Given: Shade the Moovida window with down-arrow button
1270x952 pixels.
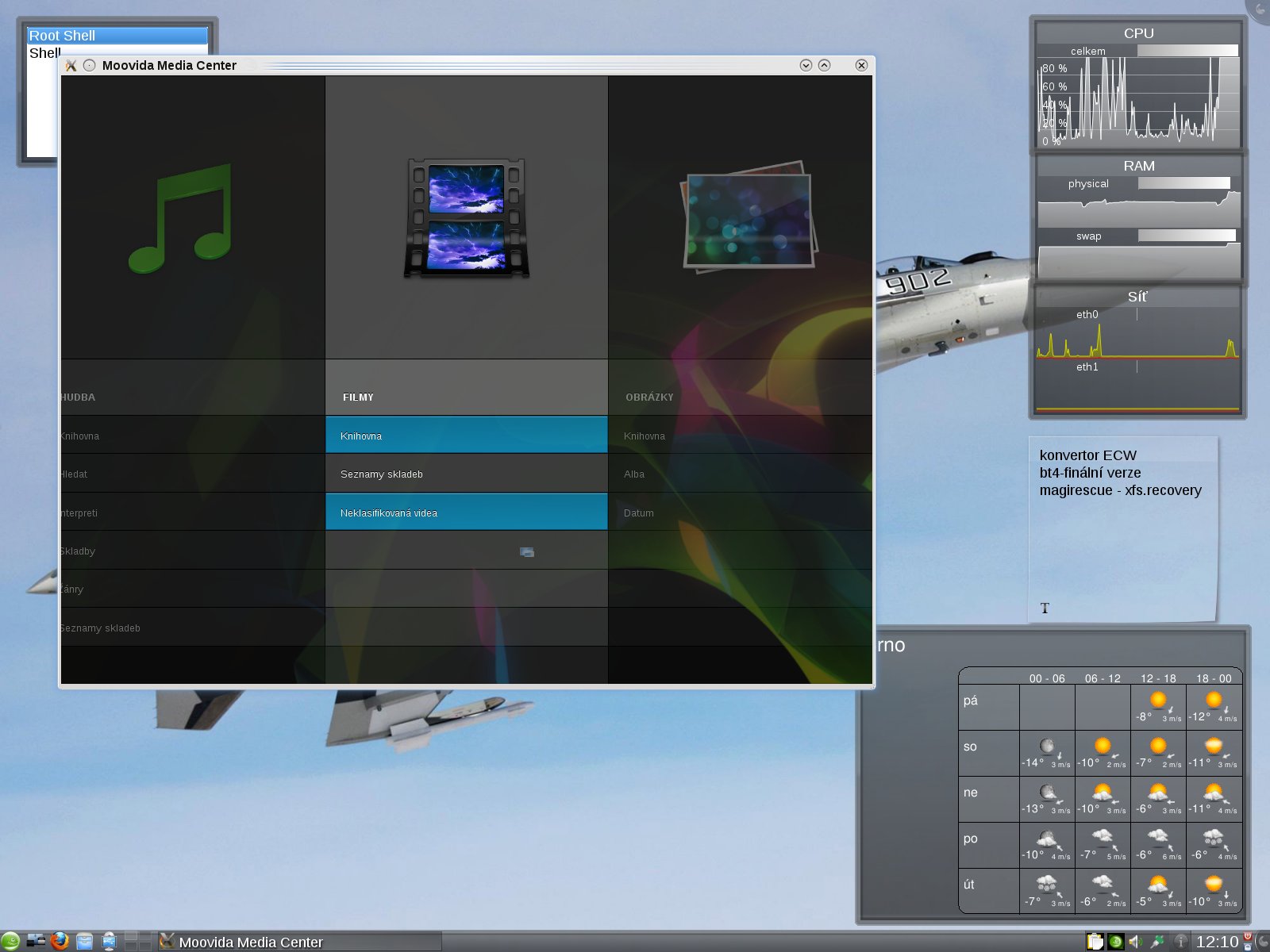Looking at the screenshot, I should coord(806,65).
